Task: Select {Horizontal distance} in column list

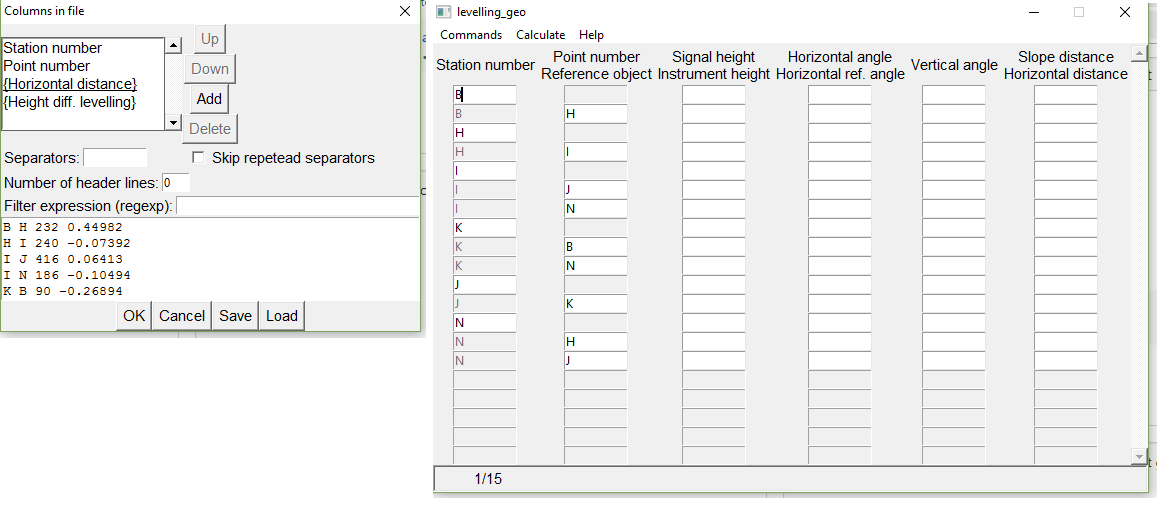Action: point(70,84)
